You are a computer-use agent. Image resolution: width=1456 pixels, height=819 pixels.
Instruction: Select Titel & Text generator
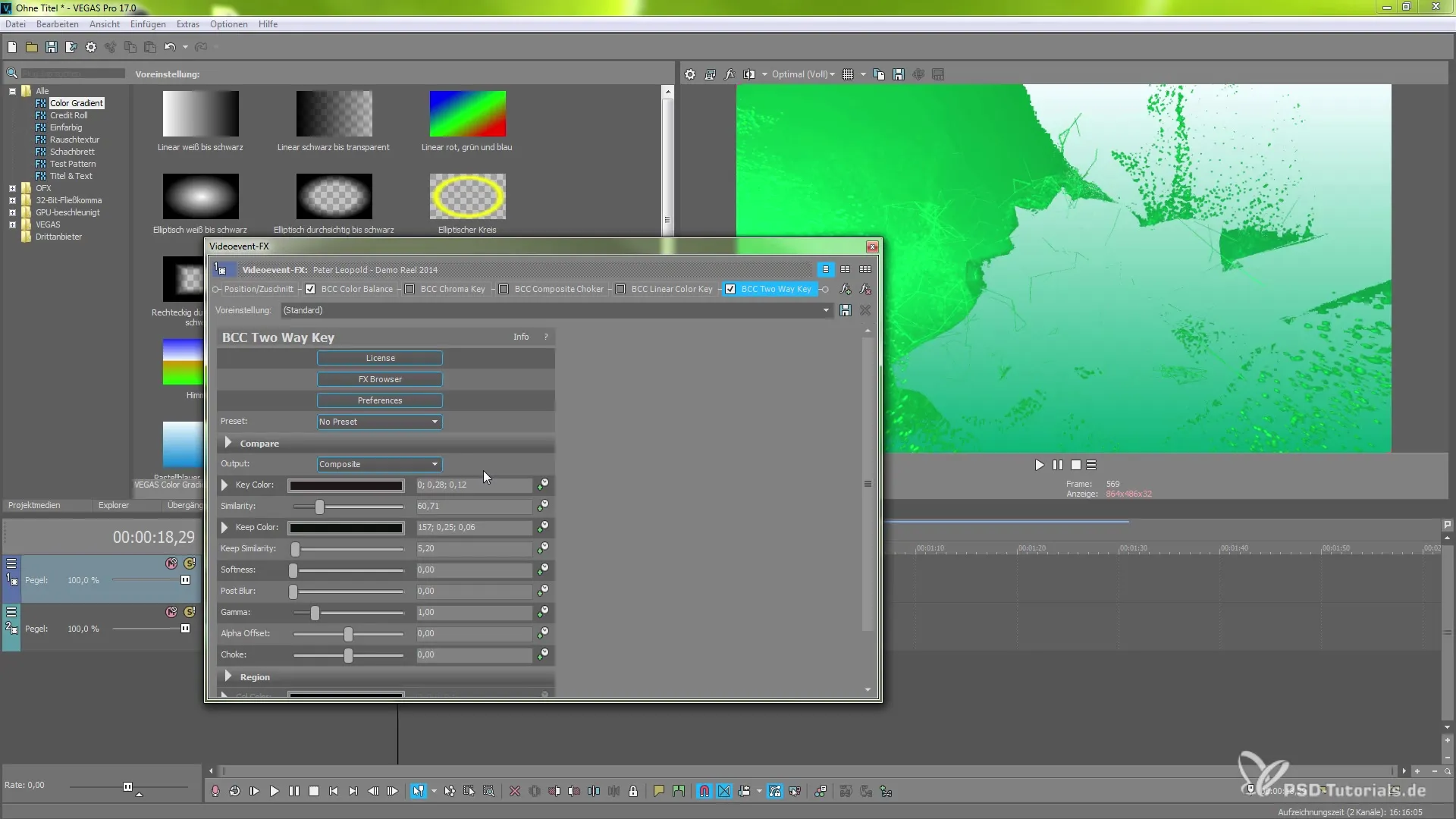pos(71,176)
